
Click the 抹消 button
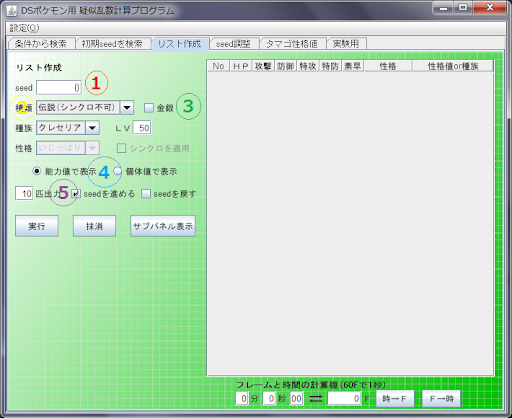[94, 226]
